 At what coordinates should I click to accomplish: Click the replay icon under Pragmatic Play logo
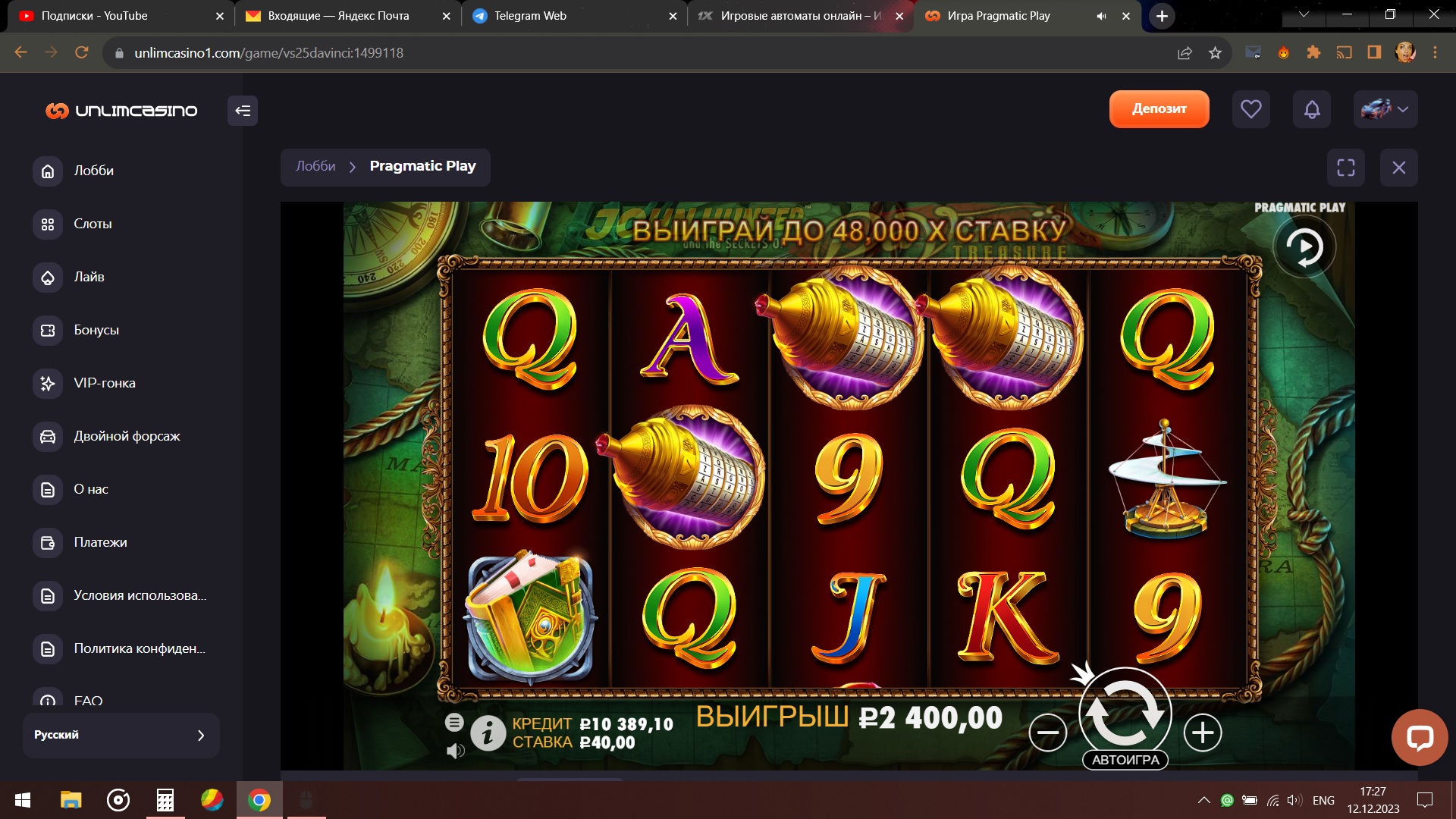(x=1304, y=247)
